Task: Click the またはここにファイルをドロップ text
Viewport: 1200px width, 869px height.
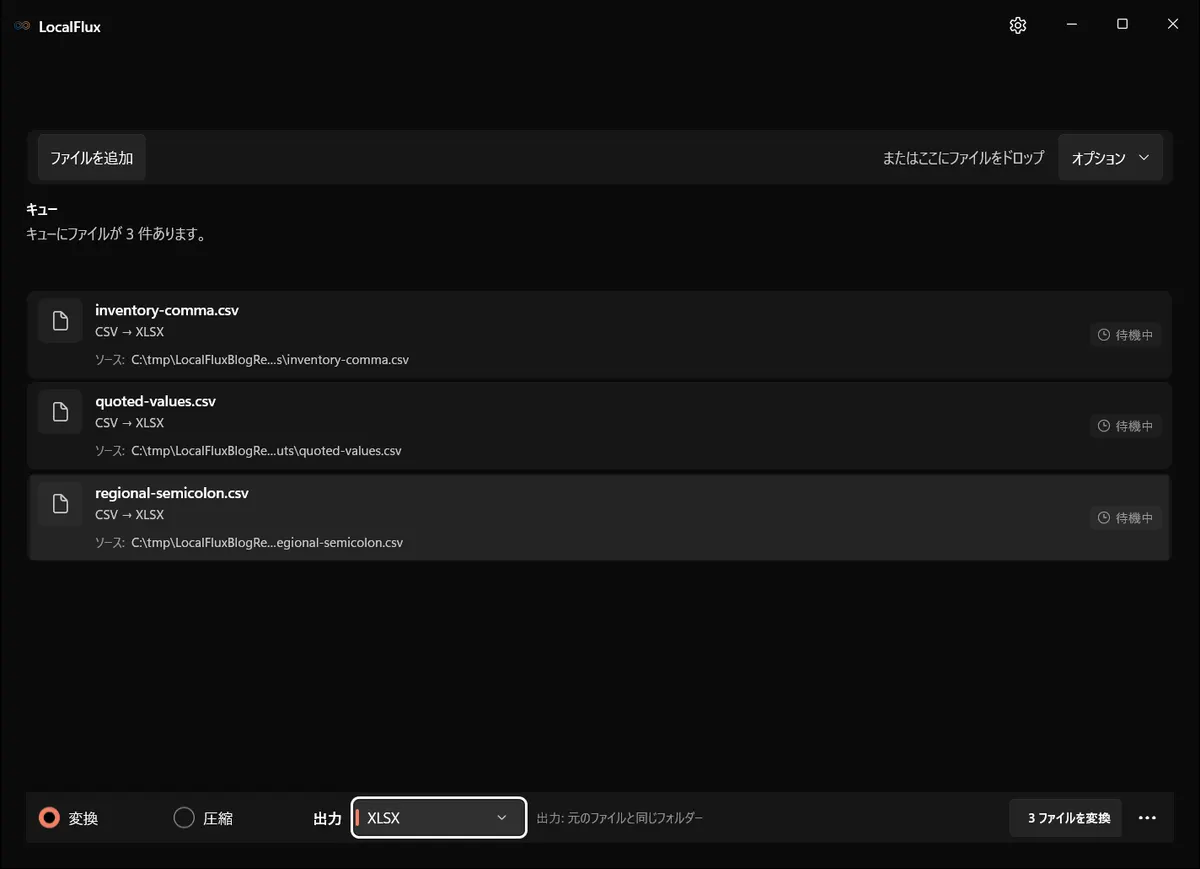Action: click(x=963, y=158)
